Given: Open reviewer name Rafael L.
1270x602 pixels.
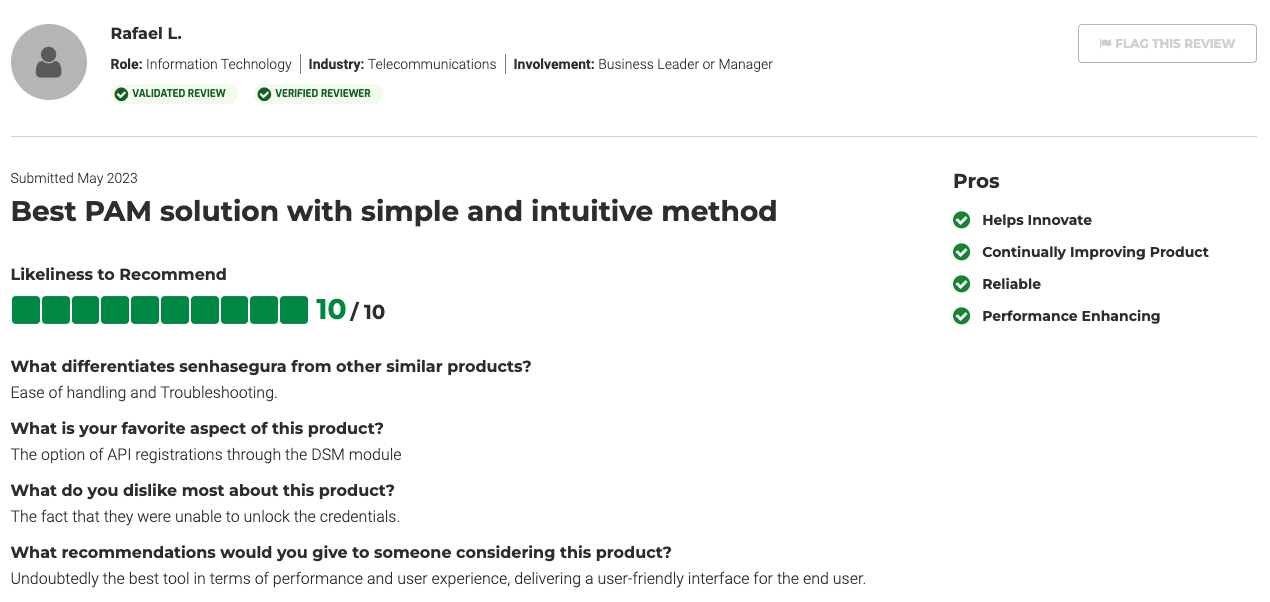Looking at the screenshot, I should coord(146,33).
